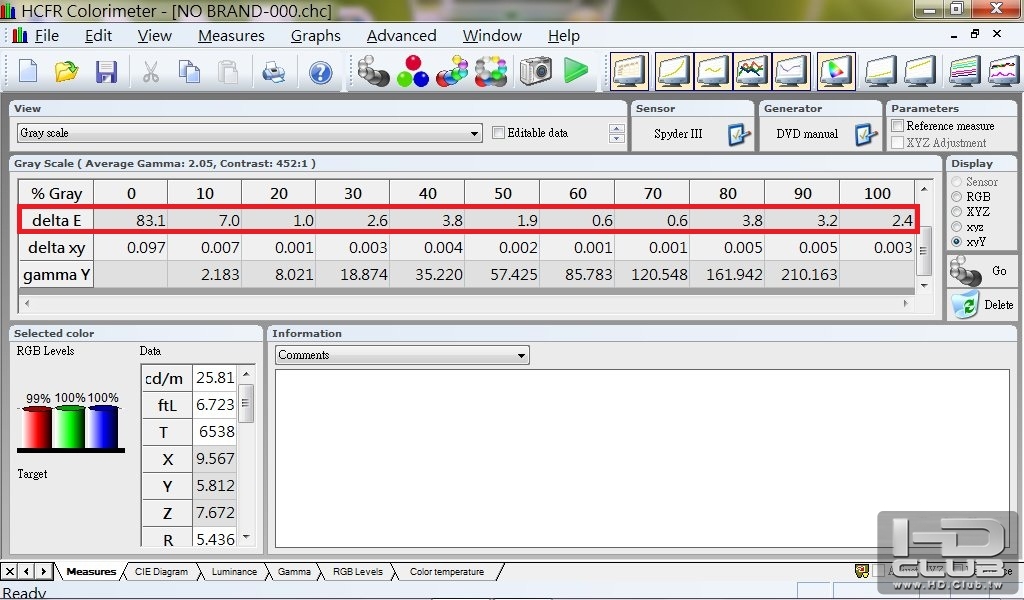Open help with the blue question mark icon

[x=321, y=72]
